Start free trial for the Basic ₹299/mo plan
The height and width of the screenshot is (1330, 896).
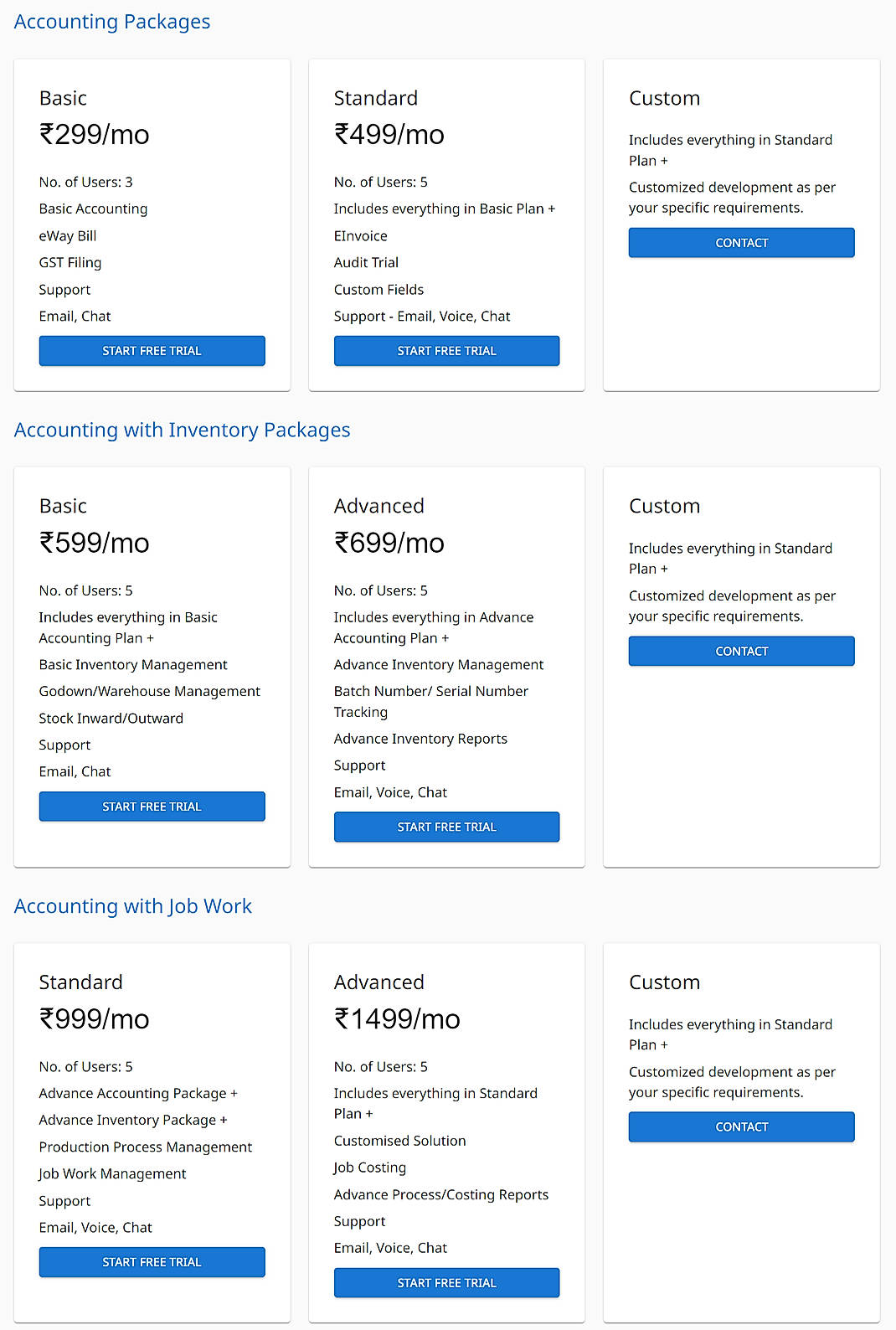pyautogui.click(x=152, y=350)
